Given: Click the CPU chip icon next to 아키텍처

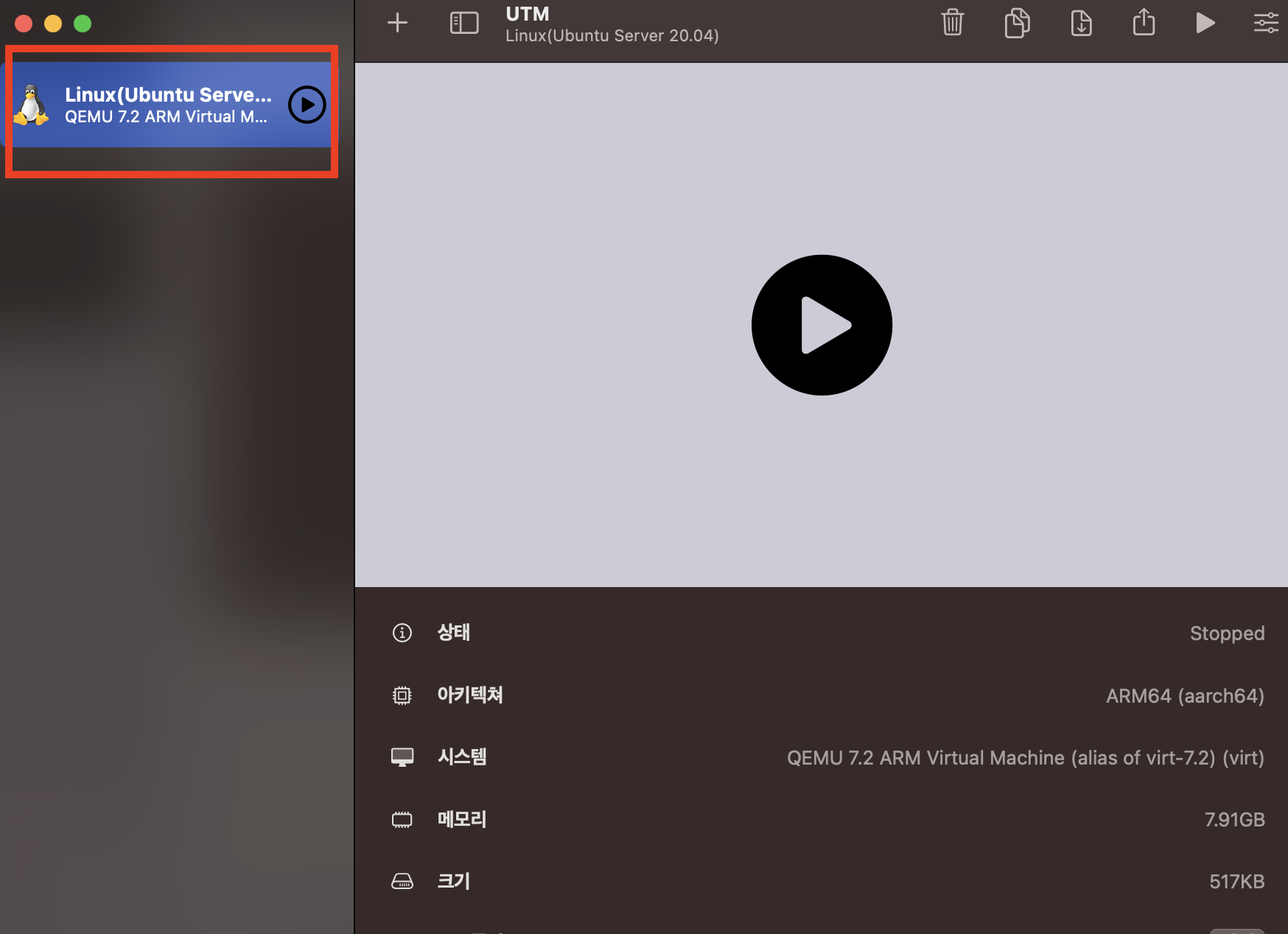Looking at the screenshot, I should point(402,695).
